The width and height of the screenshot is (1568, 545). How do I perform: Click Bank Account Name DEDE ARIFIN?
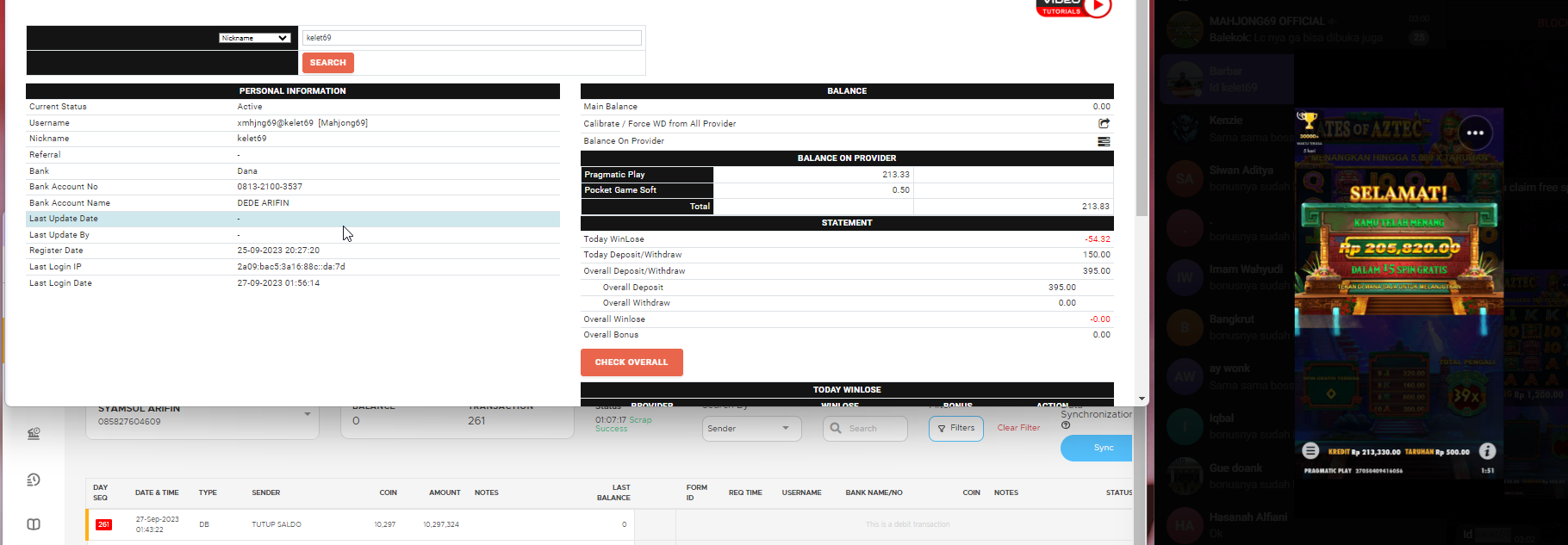(x=263, y=203)
